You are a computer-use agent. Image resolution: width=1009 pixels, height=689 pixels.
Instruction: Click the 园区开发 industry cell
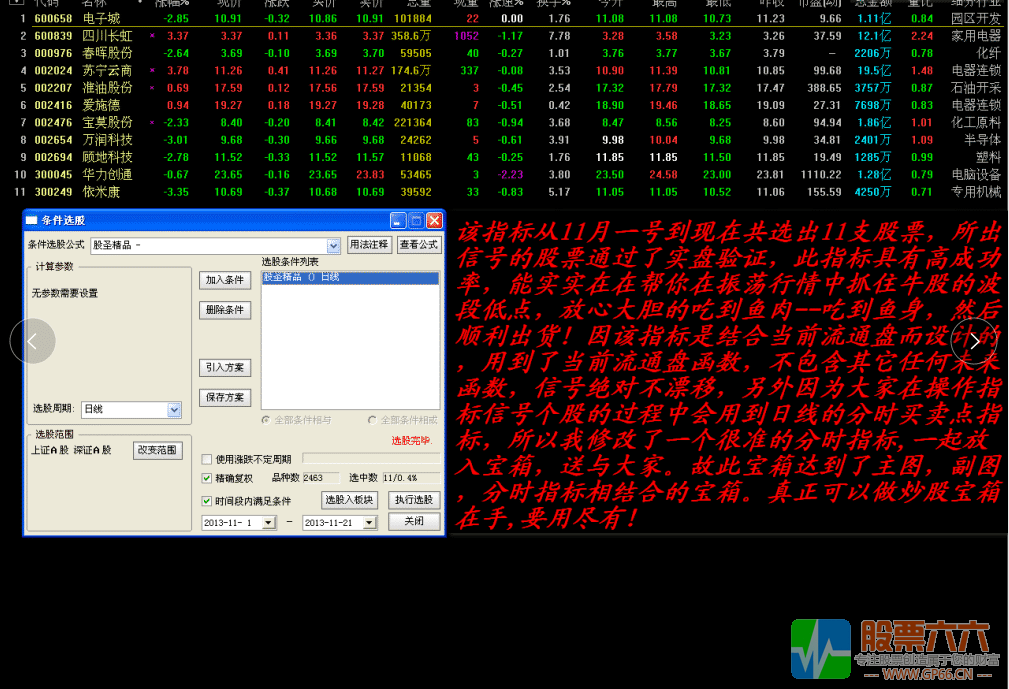pos(976,19)
